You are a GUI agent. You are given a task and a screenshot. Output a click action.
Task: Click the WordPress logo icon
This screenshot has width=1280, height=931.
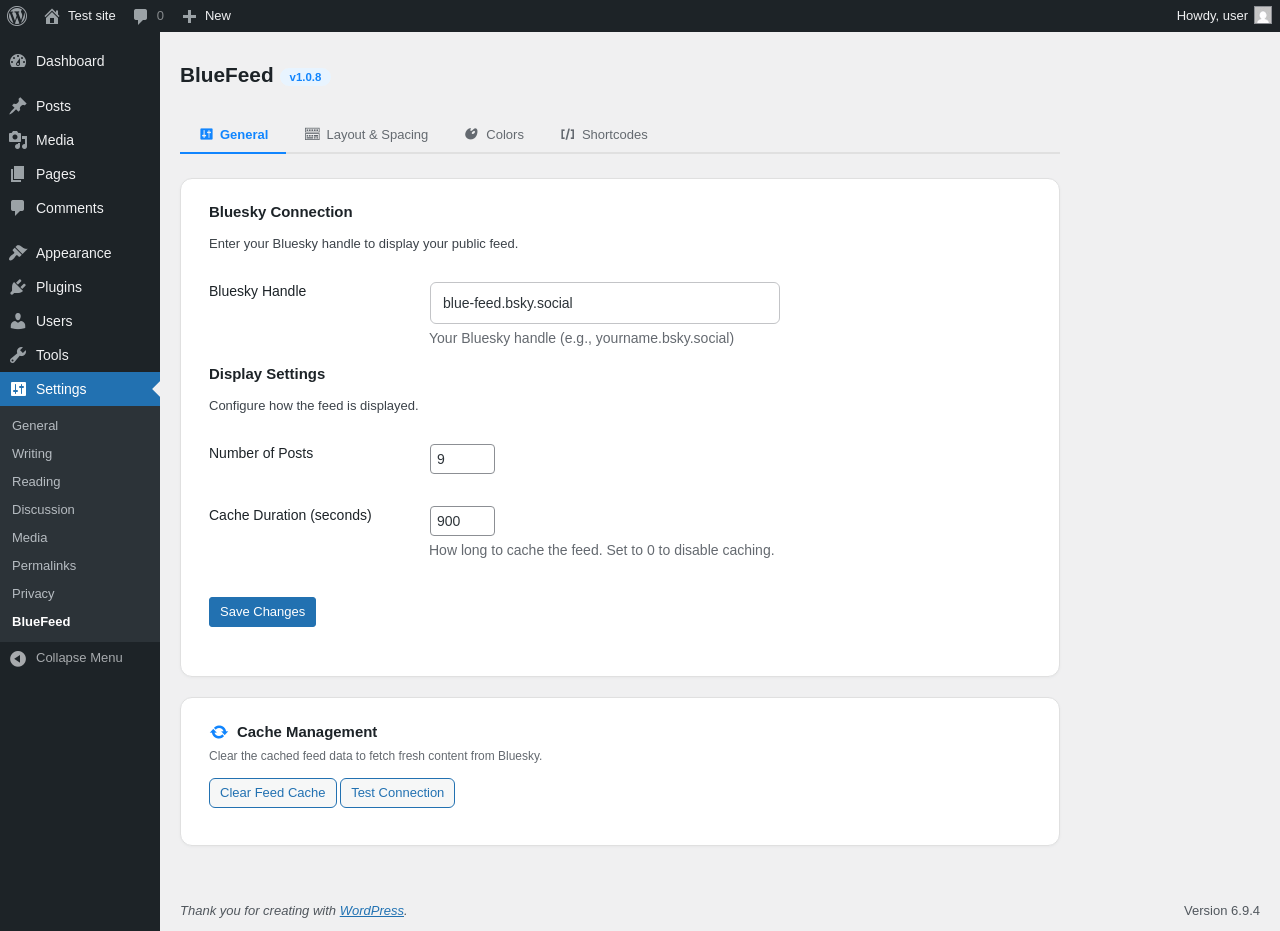(17, 16)
